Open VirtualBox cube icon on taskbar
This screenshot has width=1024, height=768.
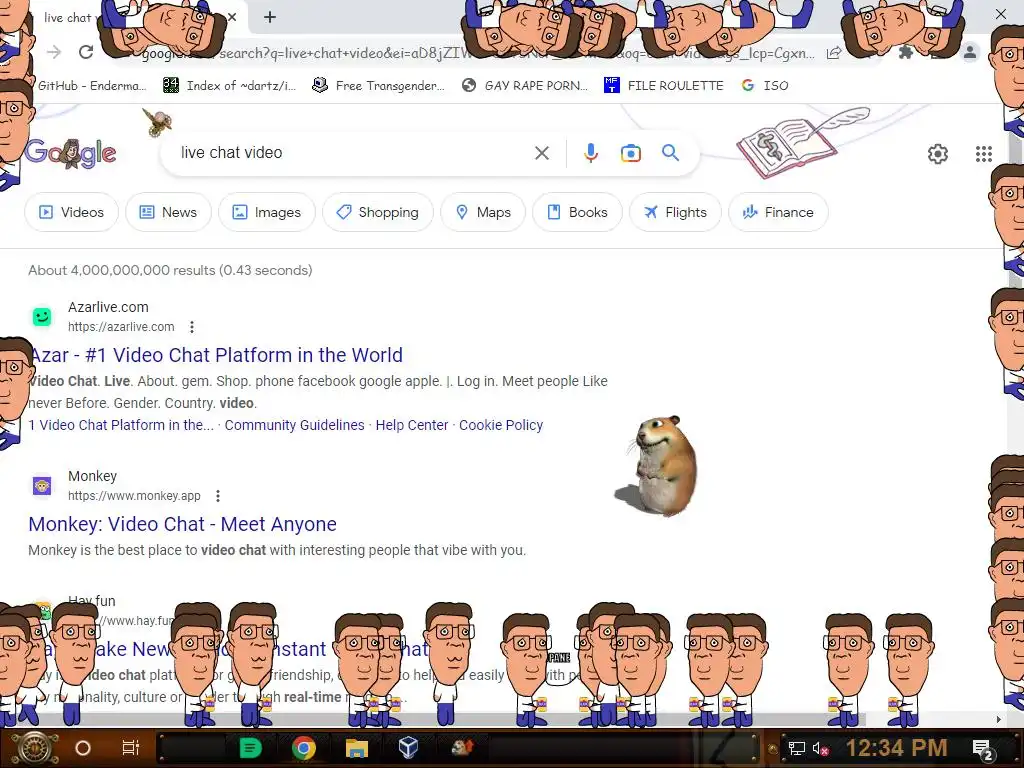click(x=408, y=748)
